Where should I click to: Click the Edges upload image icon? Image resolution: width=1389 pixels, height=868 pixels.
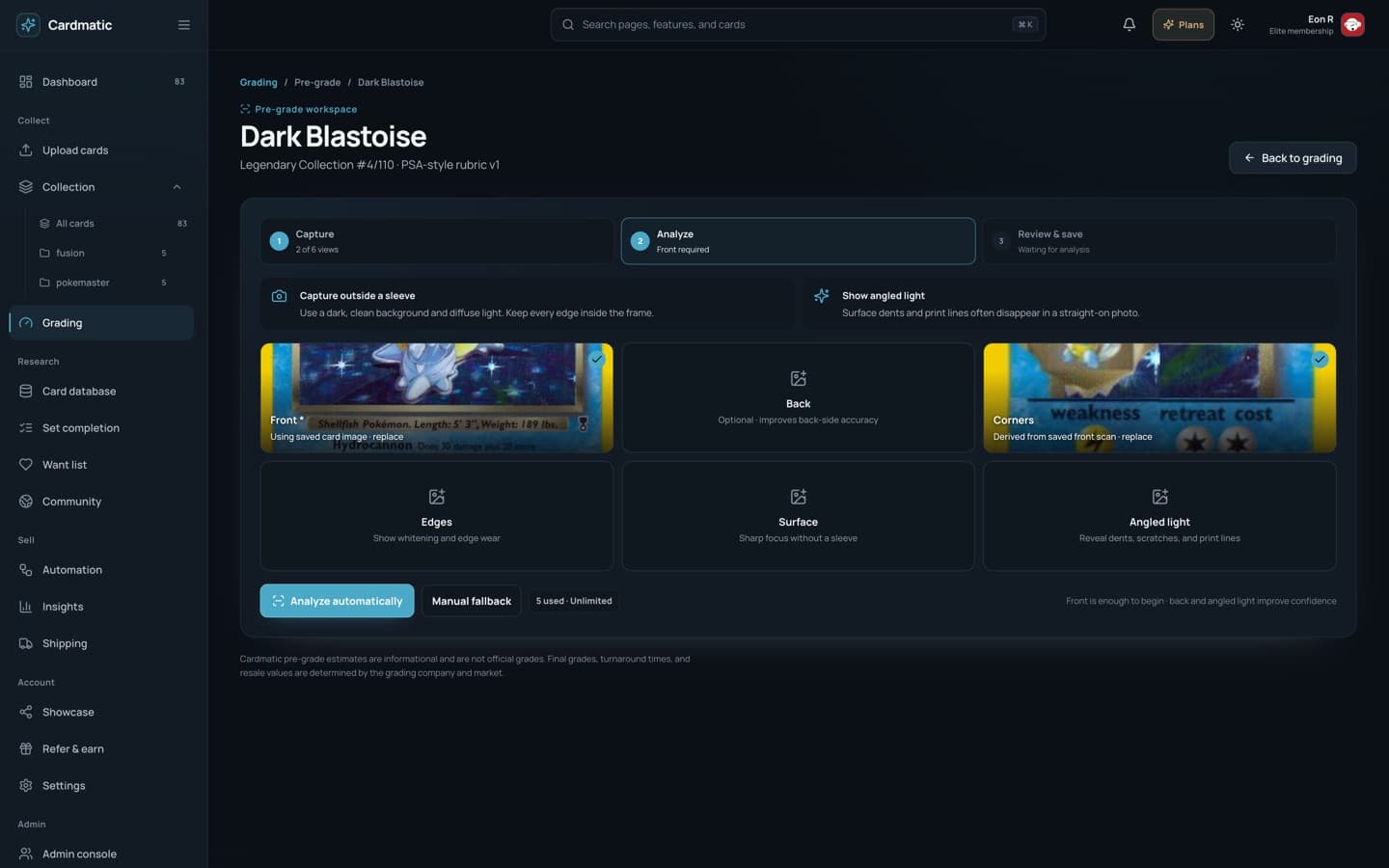[x=436, y=497]
